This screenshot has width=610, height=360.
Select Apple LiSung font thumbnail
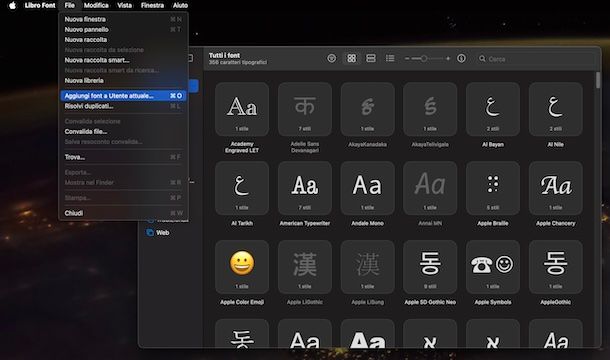point(367,267)
